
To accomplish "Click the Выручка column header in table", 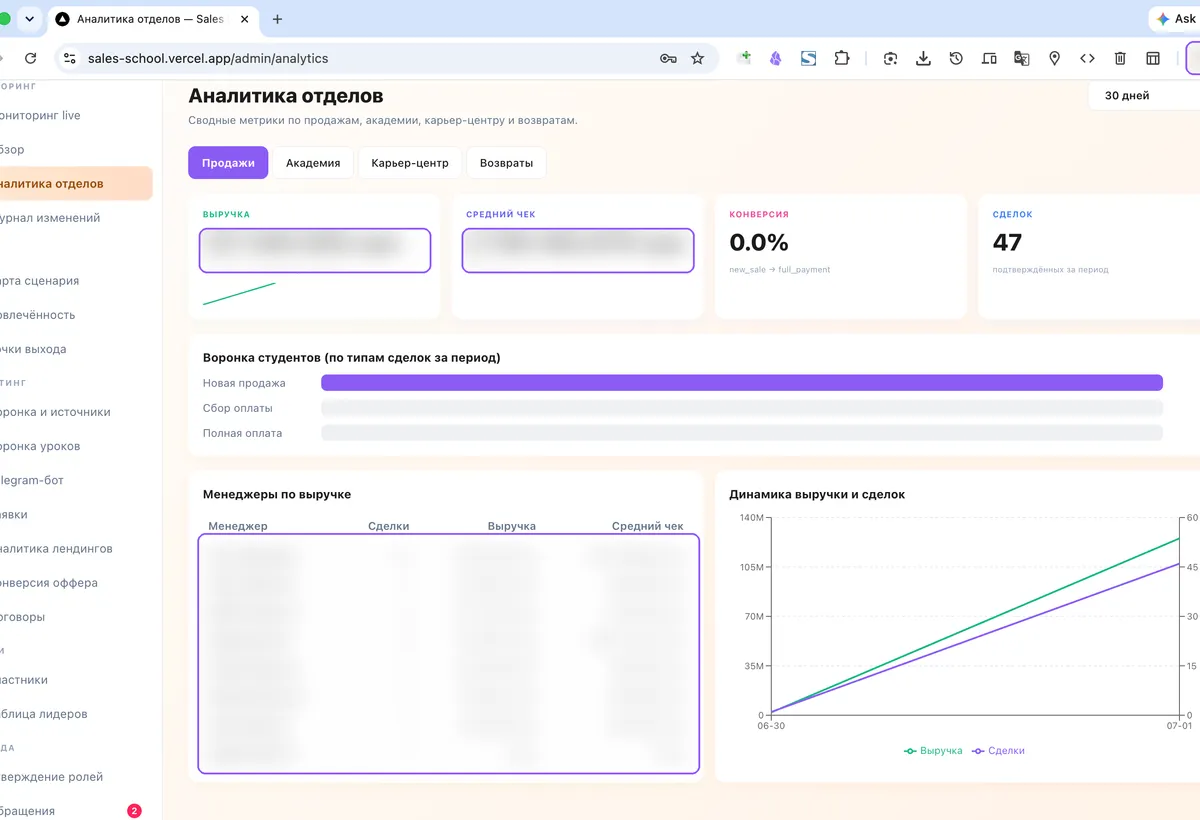I will (x=512, y=526).
